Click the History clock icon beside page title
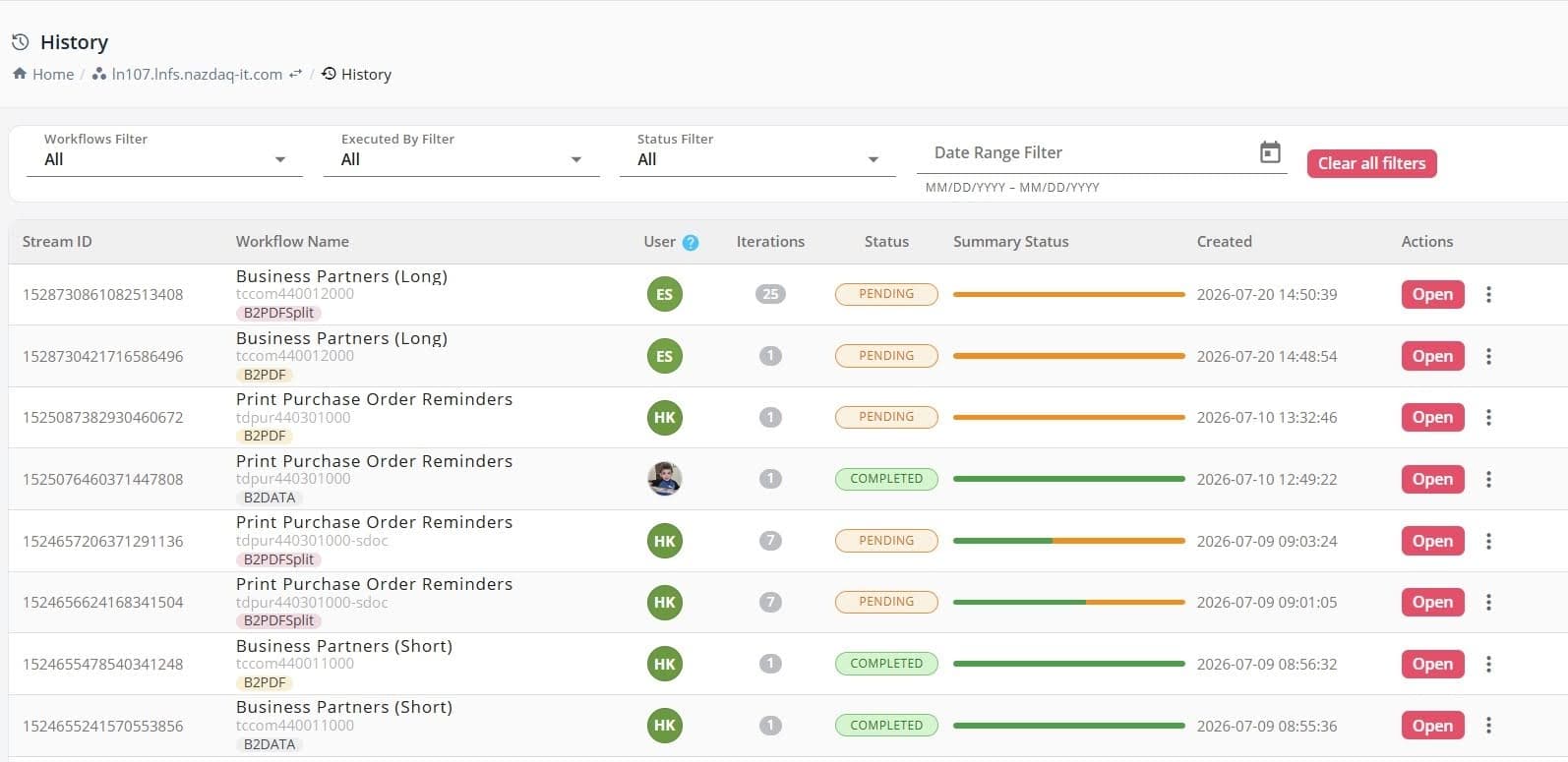Viewport: 1568px width, 762px height. [20, 42]
